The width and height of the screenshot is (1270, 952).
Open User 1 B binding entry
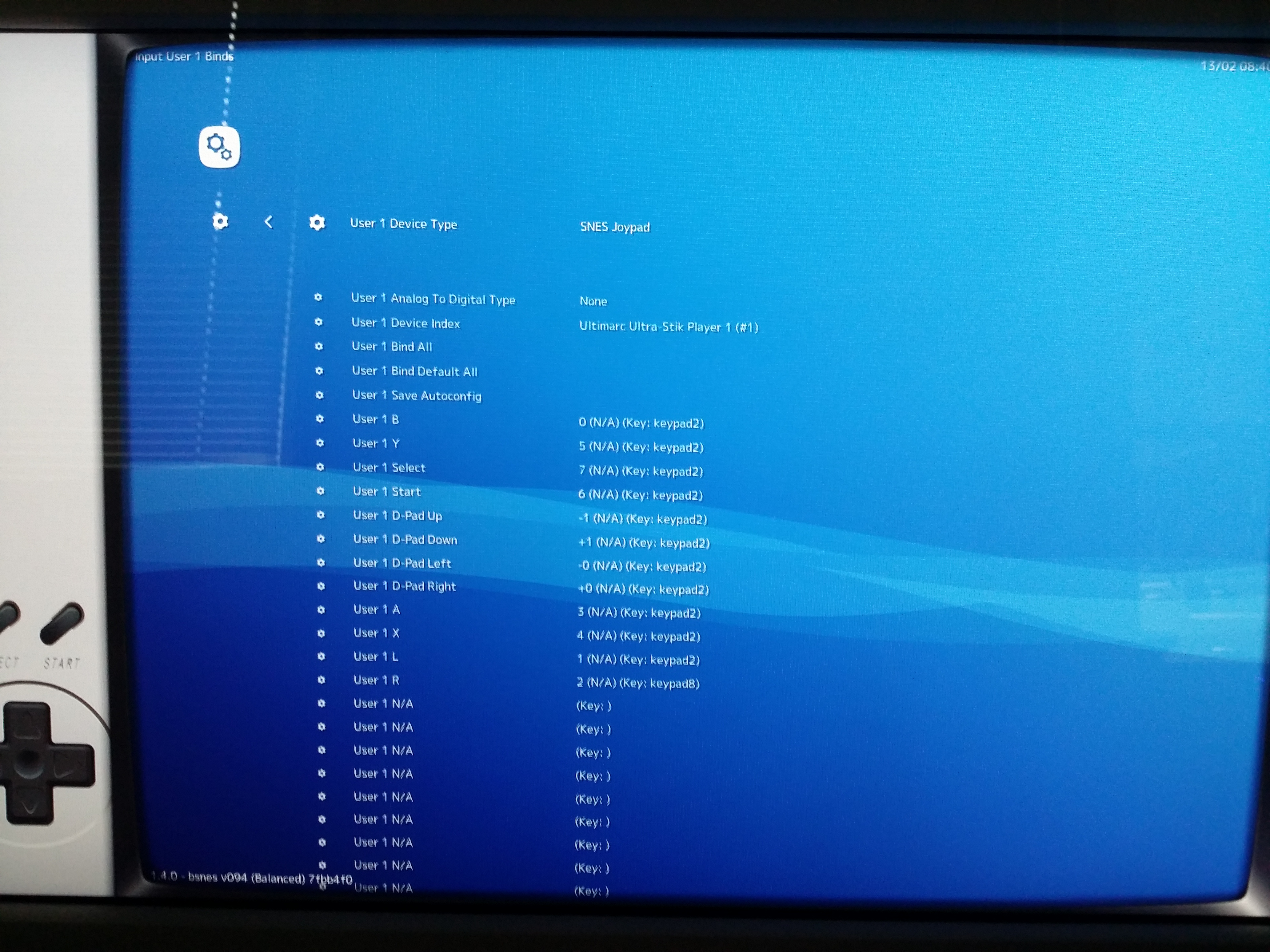coord(375,419)
